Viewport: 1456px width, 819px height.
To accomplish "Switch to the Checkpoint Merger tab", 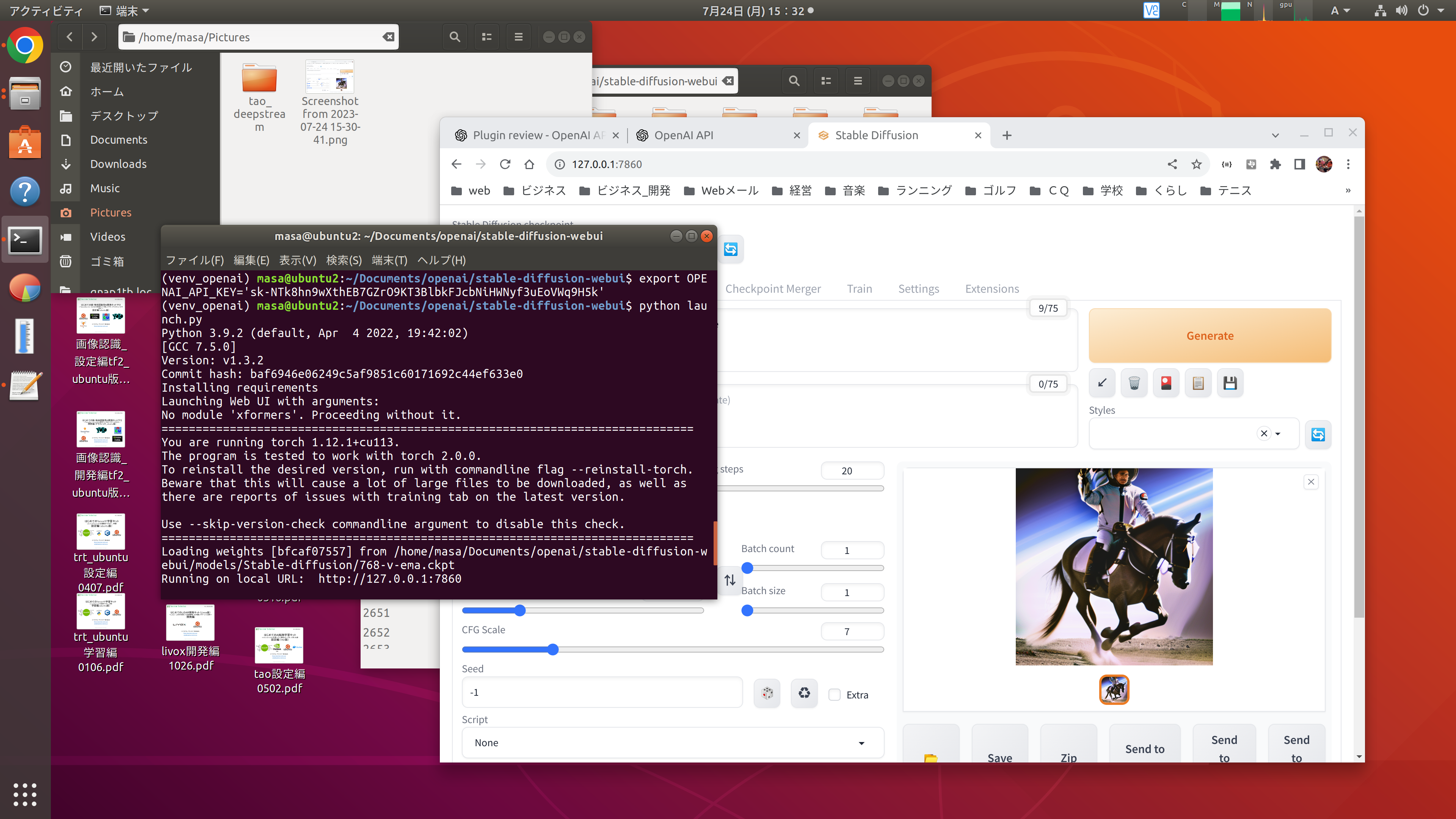I will (773, 289).
